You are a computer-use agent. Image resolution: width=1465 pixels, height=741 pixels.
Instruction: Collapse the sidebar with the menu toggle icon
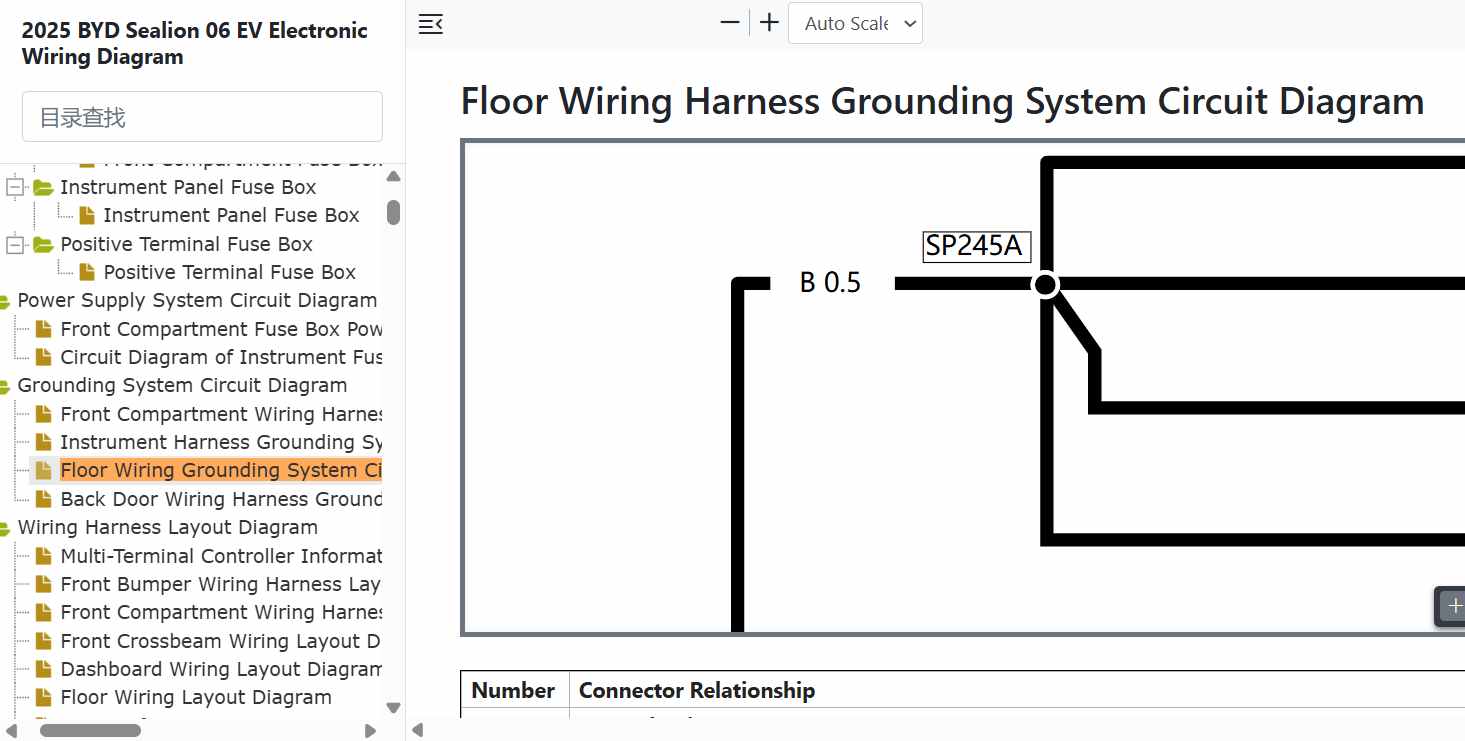[x=430, y=24]
